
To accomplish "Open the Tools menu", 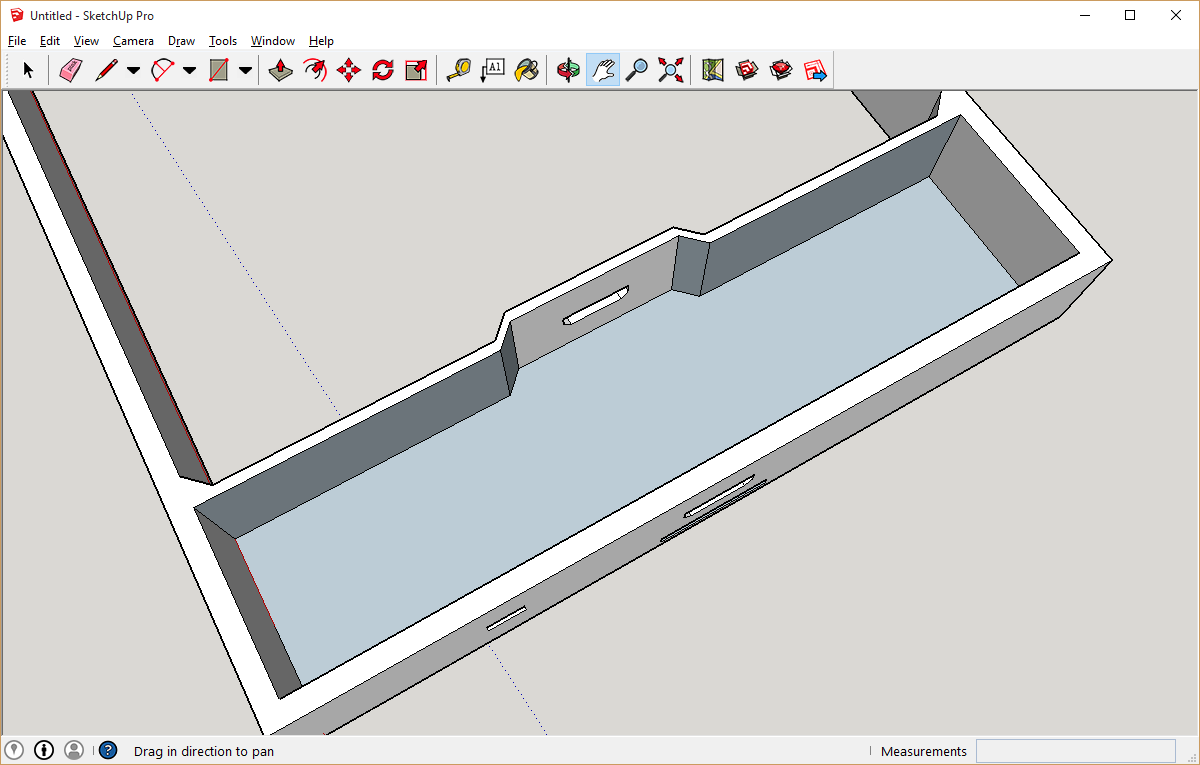I will (x=223, y=41).
